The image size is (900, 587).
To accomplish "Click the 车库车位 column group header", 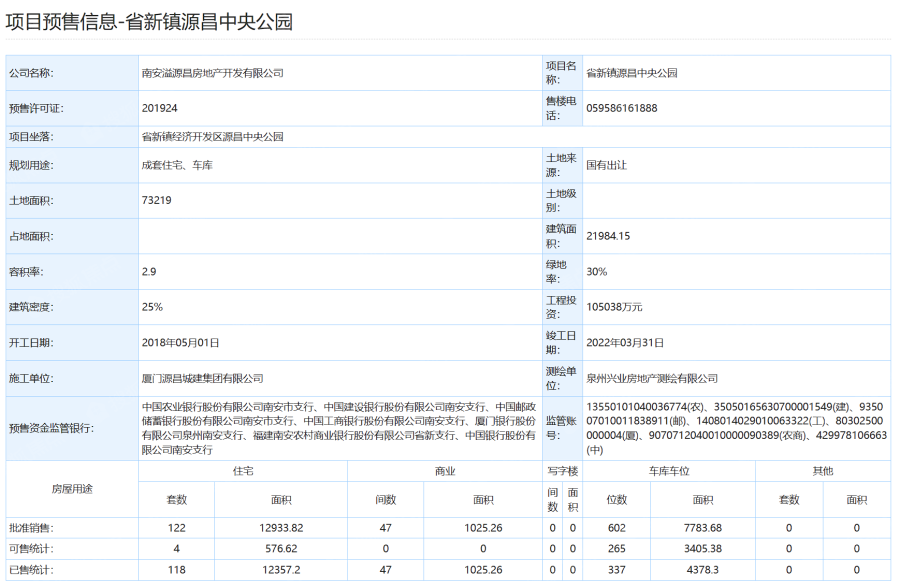I will point(669,471).
